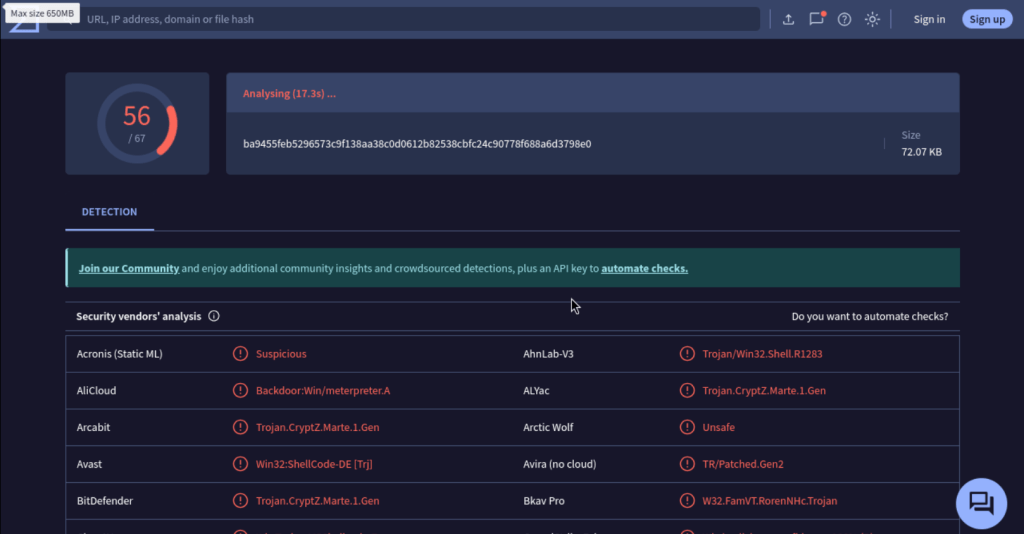Click warning icon beside Trojan/Win32.Shell.R1283
Viewport: 1024px width, 534px height.
(x=687, y=354)
